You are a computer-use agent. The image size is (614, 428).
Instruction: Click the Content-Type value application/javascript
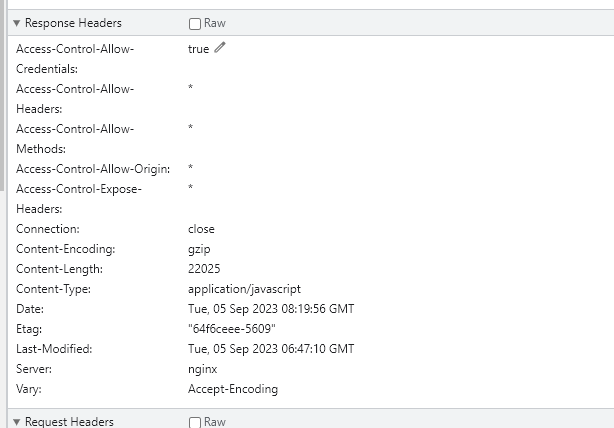pos(244,289)
